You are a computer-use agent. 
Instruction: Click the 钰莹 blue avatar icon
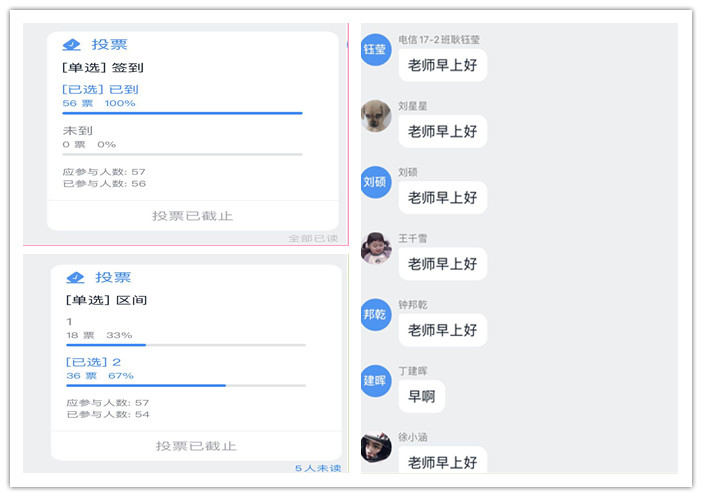(375, 50)
